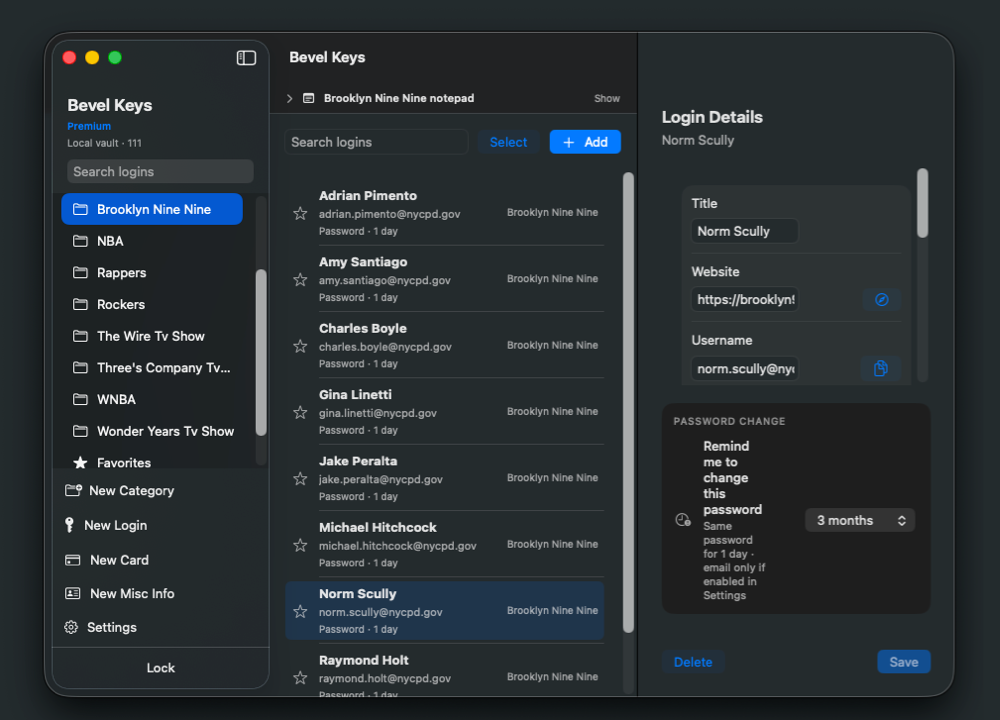Select the Rappers category
Viewport: 1000px width, 720px height.
pyautogui.click(x=152, y=273)
